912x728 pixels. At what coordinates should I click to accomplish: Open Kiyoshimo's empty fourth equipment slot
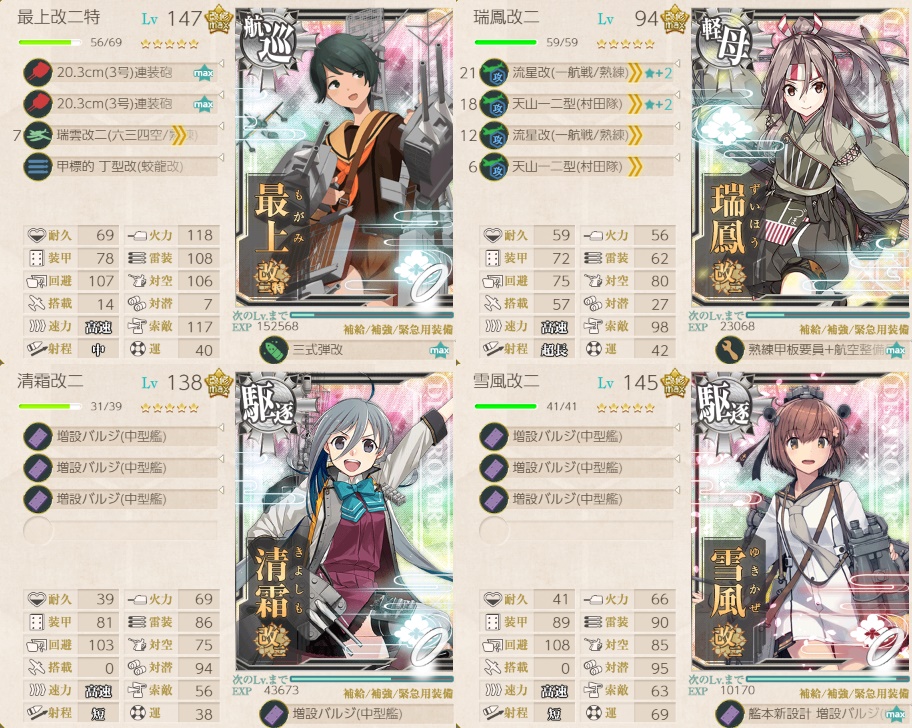[120, 530]
